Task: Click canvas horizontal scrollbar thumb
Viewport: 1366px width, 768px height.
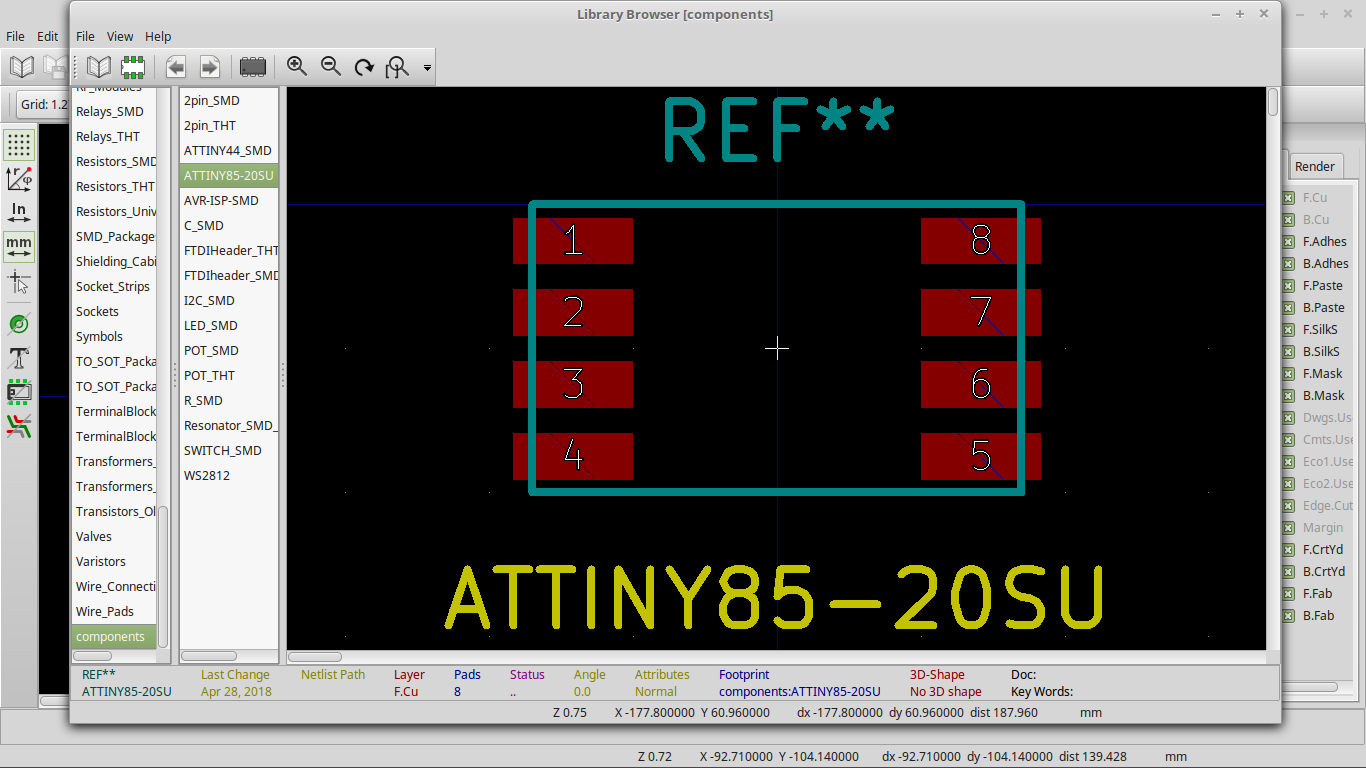Action: tap(314, 657)
